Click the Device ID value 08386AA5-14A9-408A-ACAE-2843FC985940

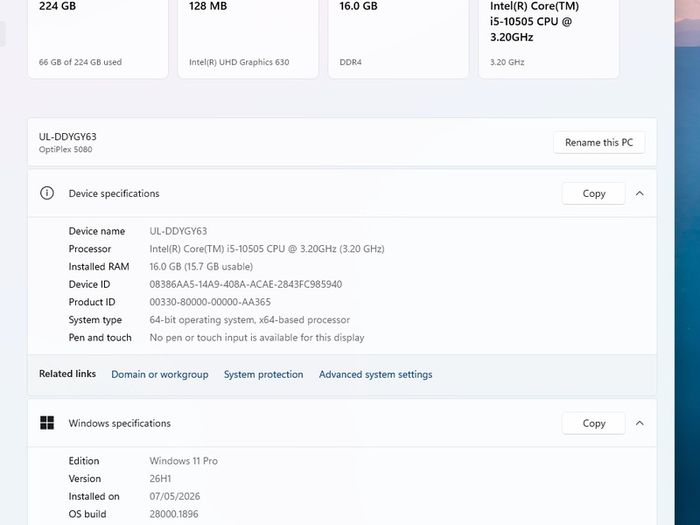coord(246,284)
